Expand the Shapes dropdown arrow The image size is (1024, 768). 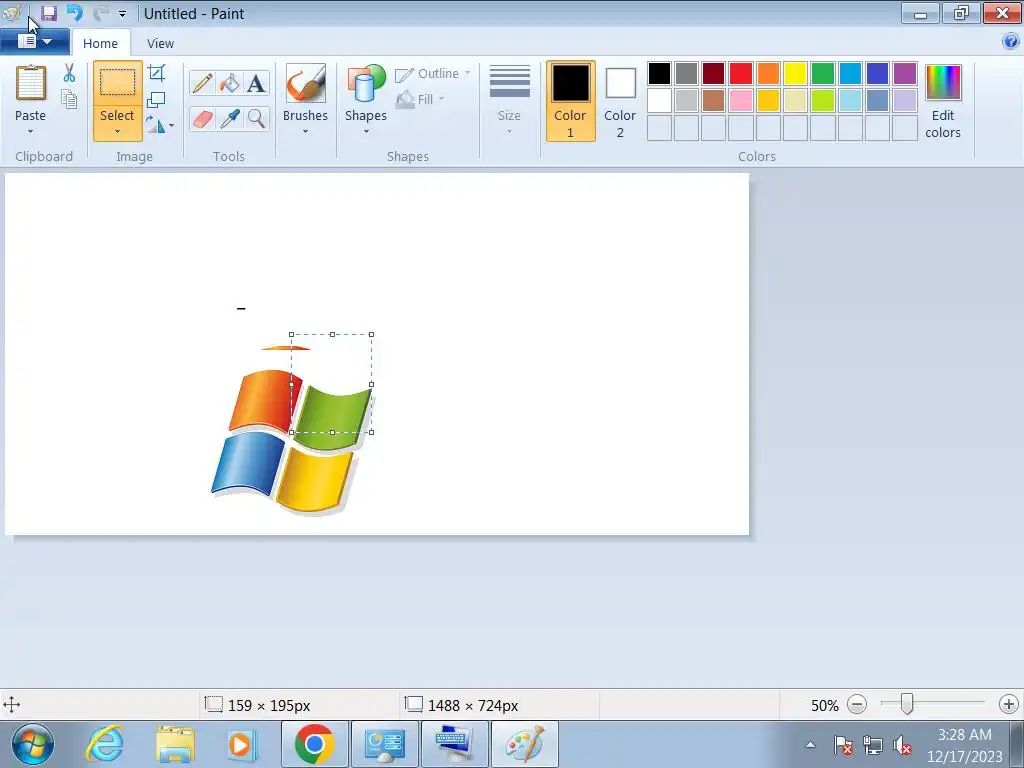pos(366,132)
